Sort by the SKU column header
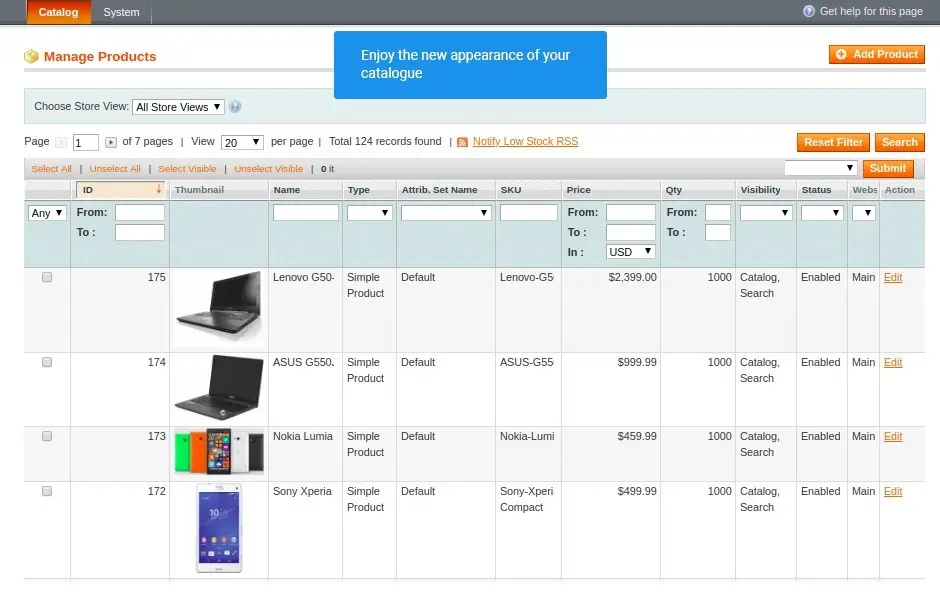 (x=511, y=189)
